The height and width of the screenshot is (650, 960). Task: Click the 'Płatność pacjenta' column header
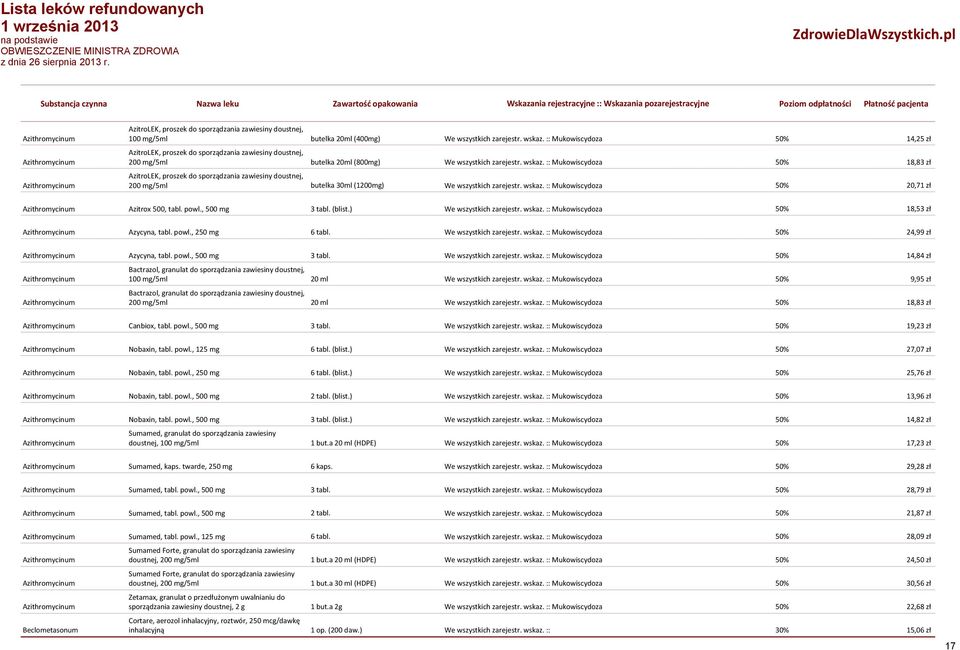[x=896, y=103]
